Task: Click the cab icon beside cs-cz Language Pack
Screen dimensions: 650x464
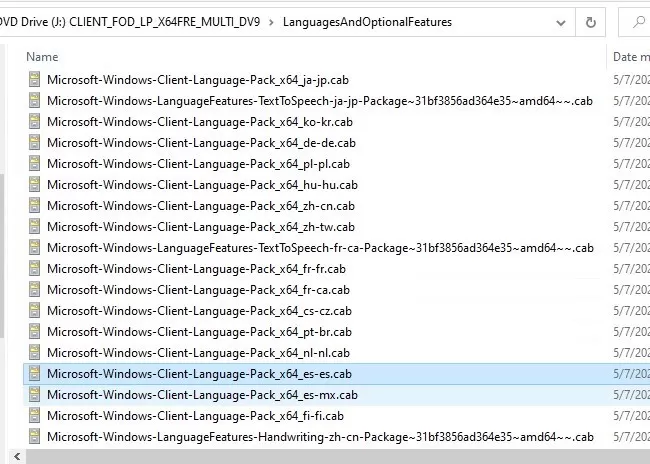Action: [x=34, y=311]
